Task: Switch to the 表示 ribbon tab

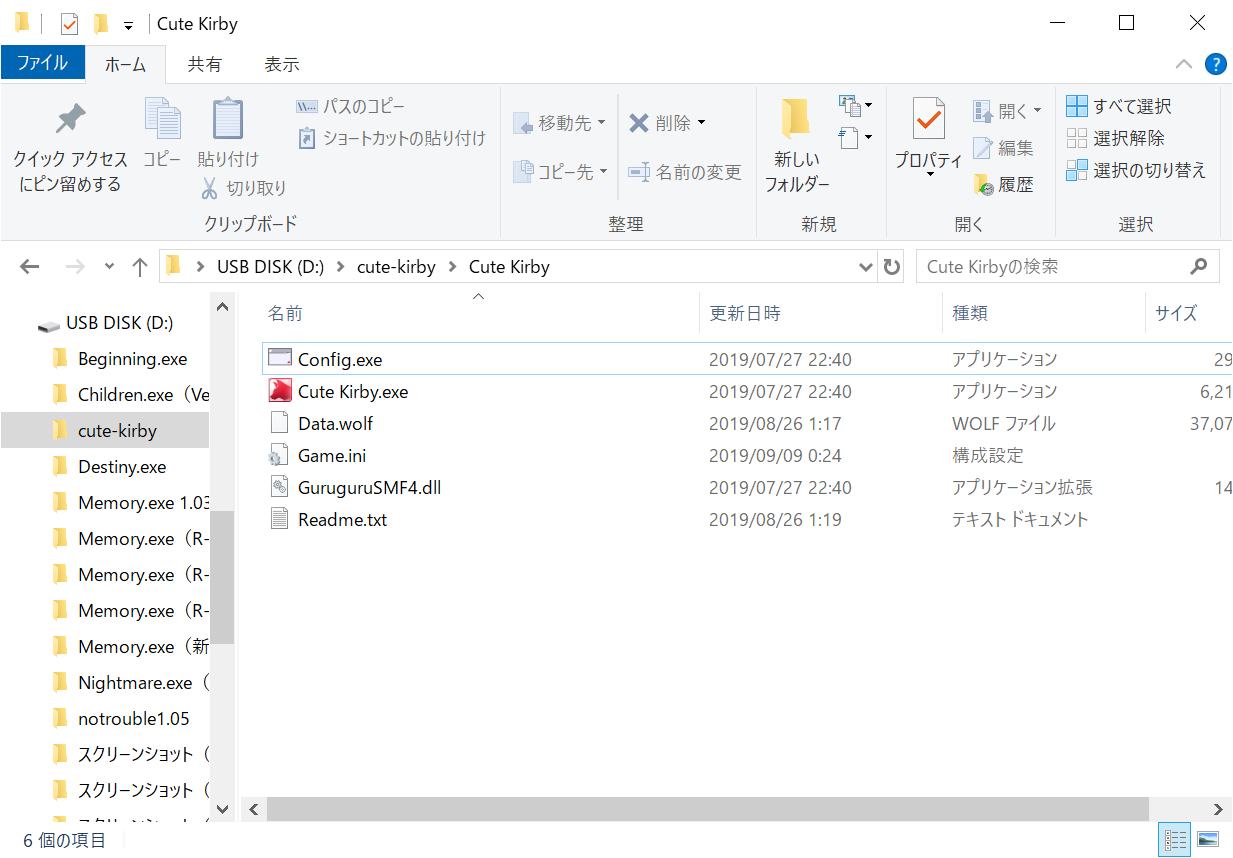Action: pos(281,64)
